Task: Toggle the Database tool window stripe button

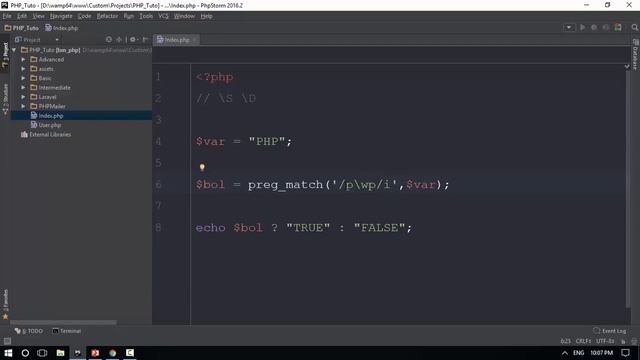Action: click(635, 55)
